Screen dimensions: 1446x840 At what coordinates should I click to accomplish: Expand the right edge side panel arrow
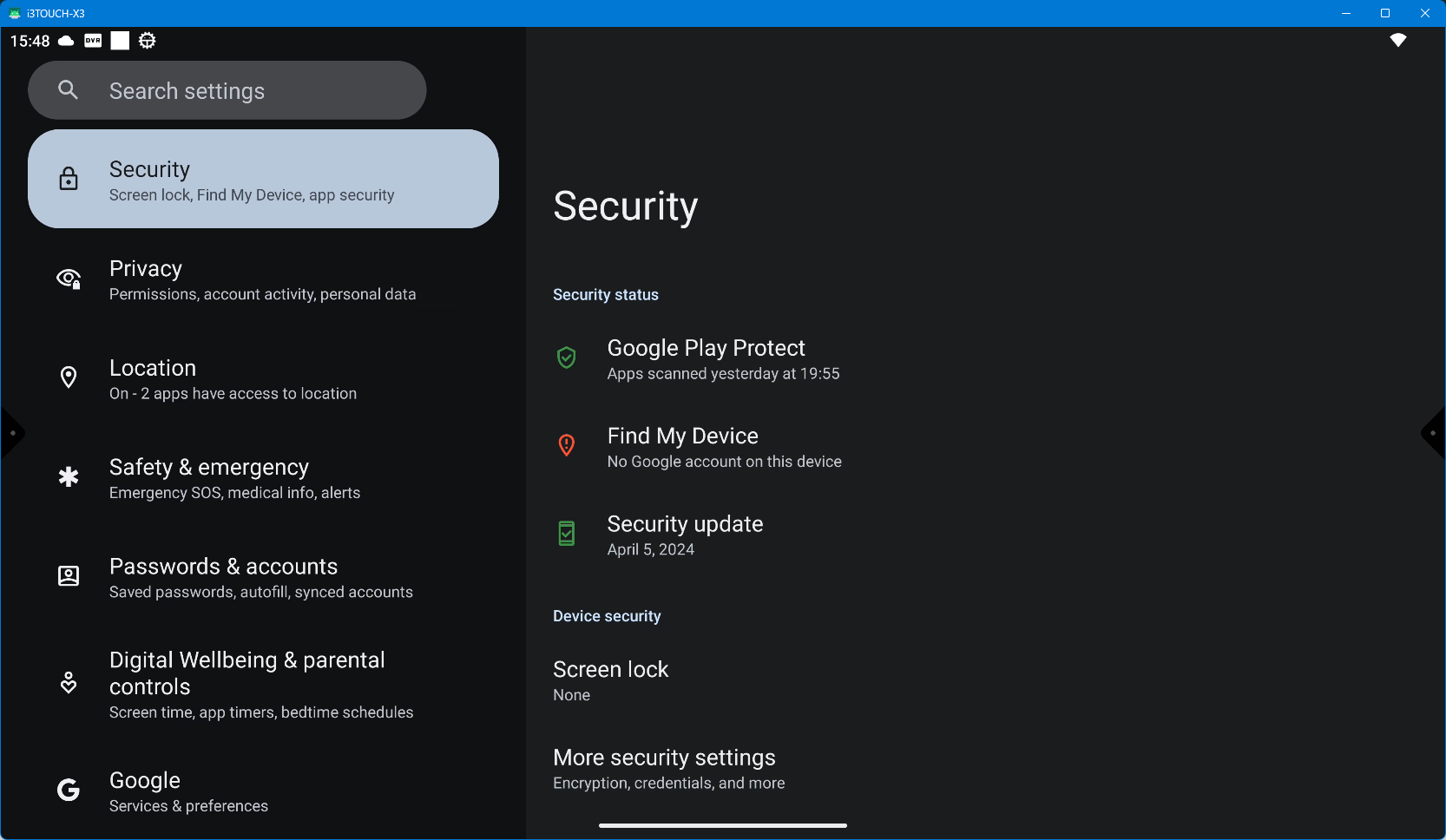[1434, 433]
